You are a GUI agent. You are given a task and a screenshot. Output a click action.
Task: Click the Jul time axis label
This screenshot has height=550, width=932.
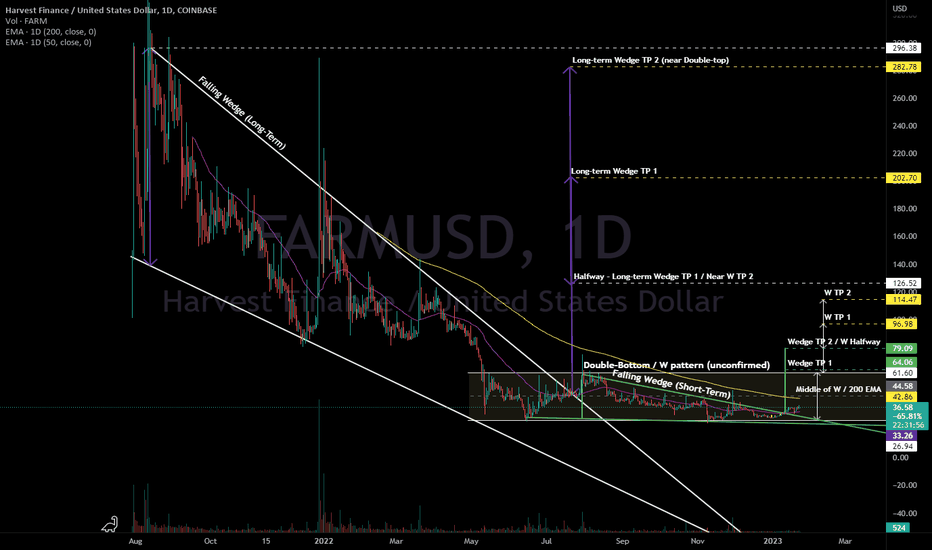(x=546, y=541)
